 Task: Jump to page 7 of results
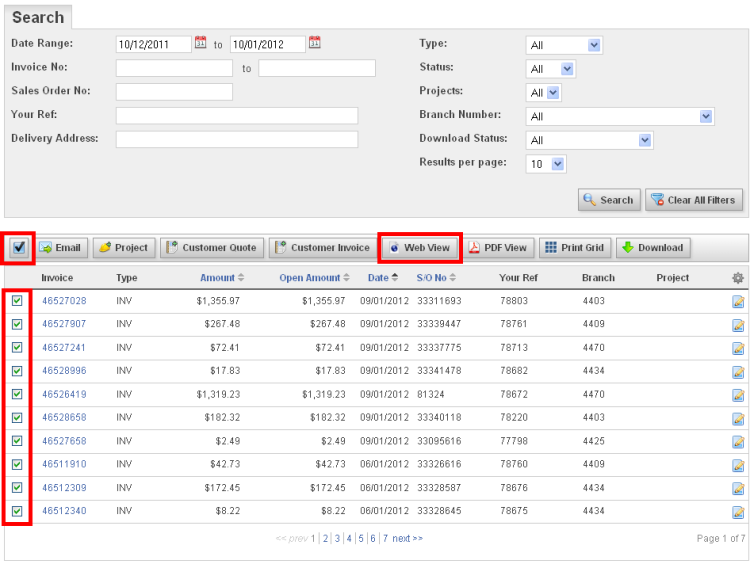pyautogui.click(x=385, y=538)
